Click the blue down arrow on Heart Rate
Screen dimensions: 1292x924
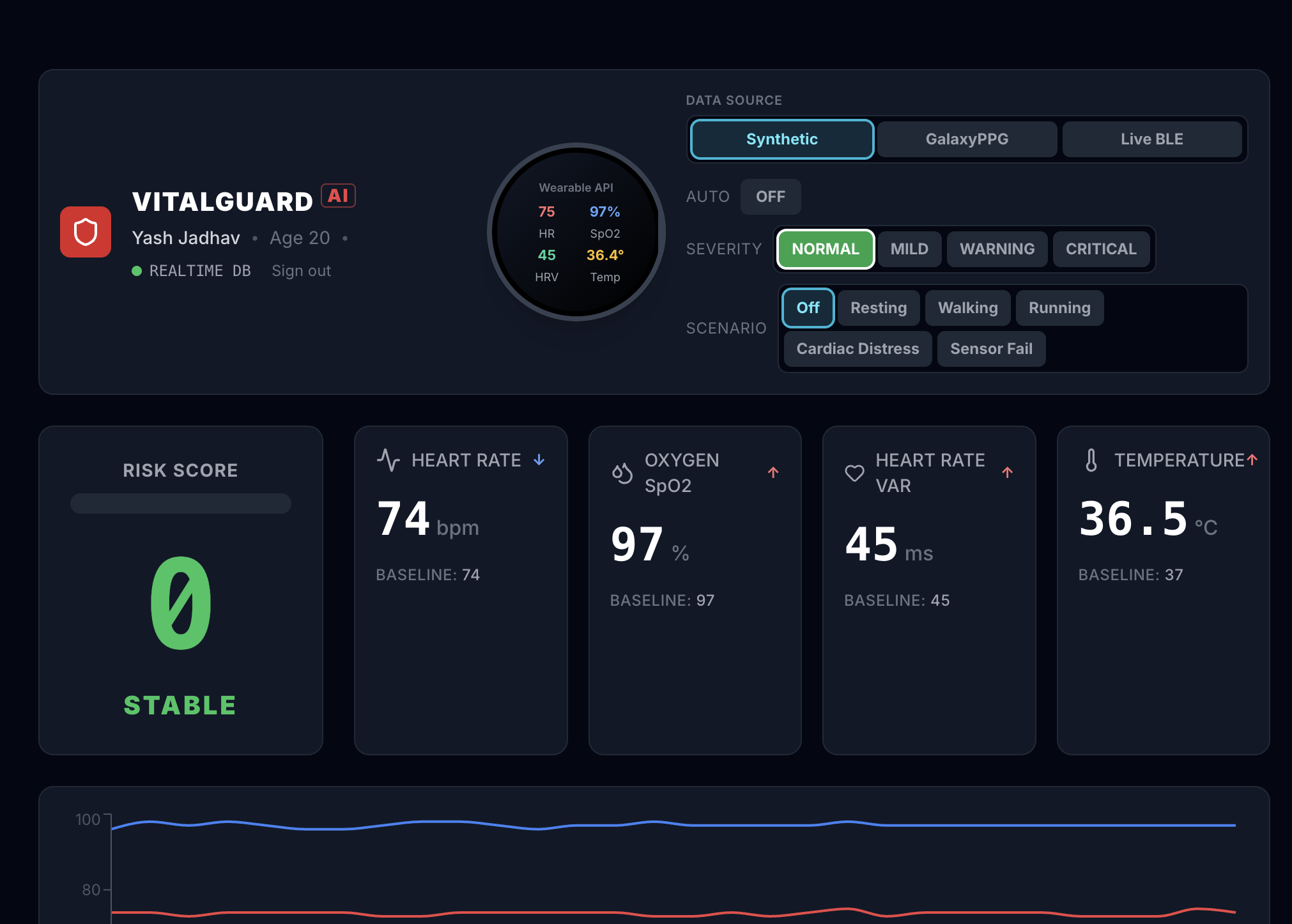[x=539, y=460]
